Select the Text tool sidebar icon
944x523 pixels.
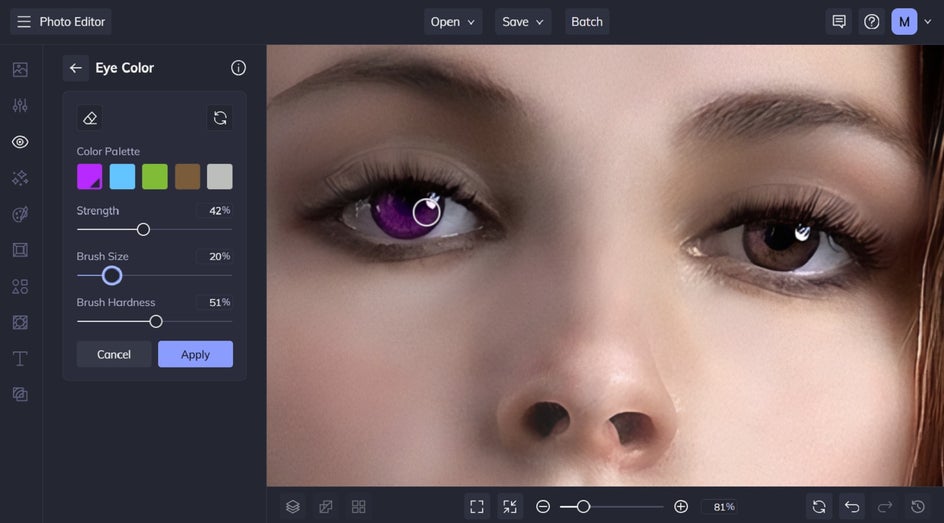click(x=20, y=359)
